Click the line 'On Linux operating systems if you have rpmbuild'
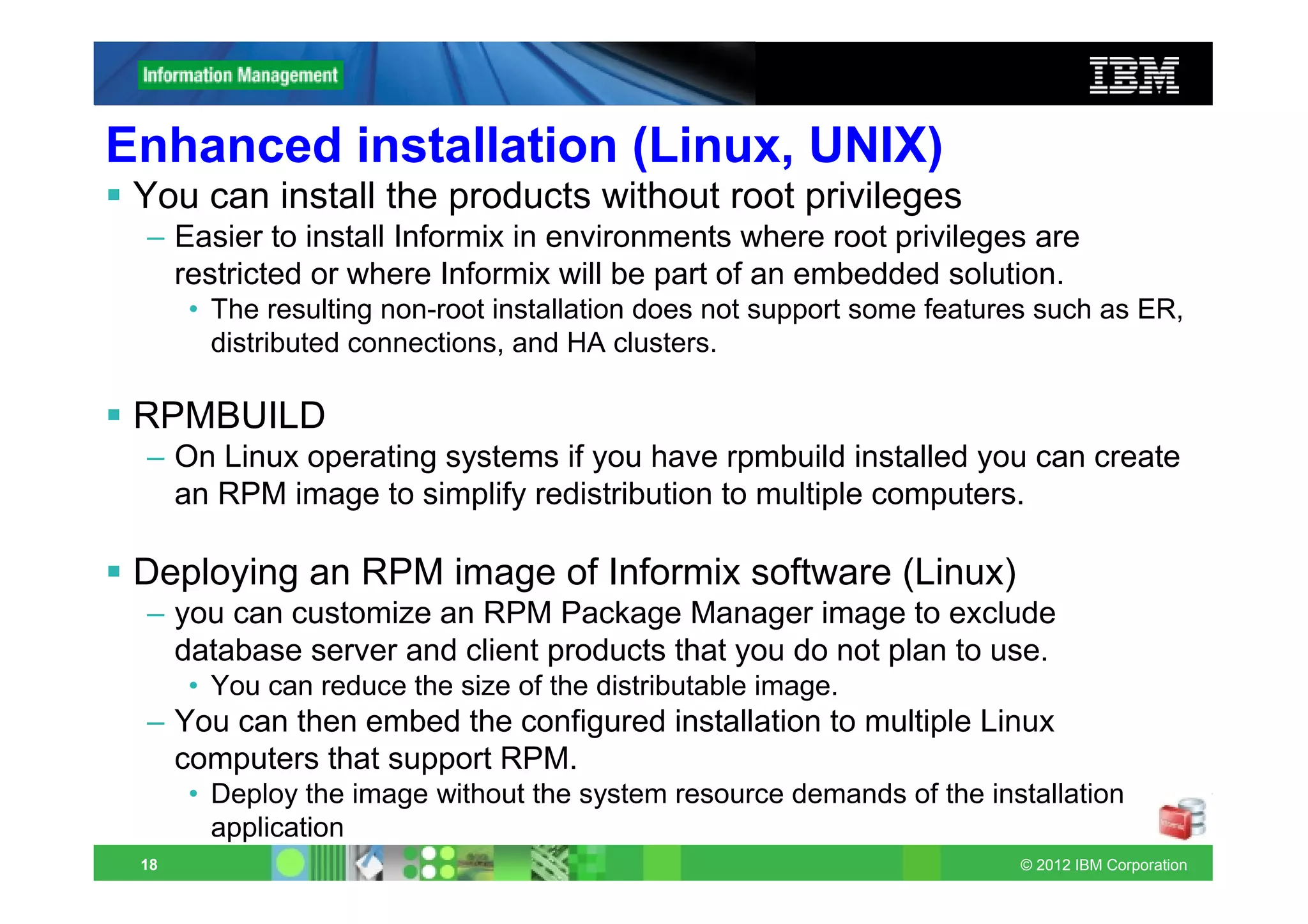 click(x=677, y=457)
